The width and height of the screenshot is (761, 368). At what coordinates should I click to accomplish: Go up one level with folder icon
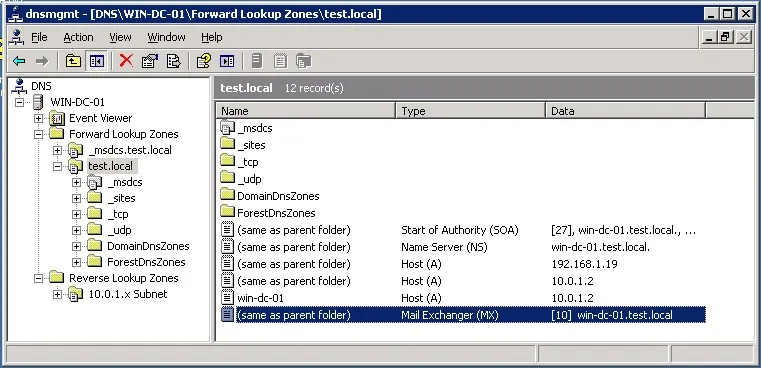click(x=73, y=61)
